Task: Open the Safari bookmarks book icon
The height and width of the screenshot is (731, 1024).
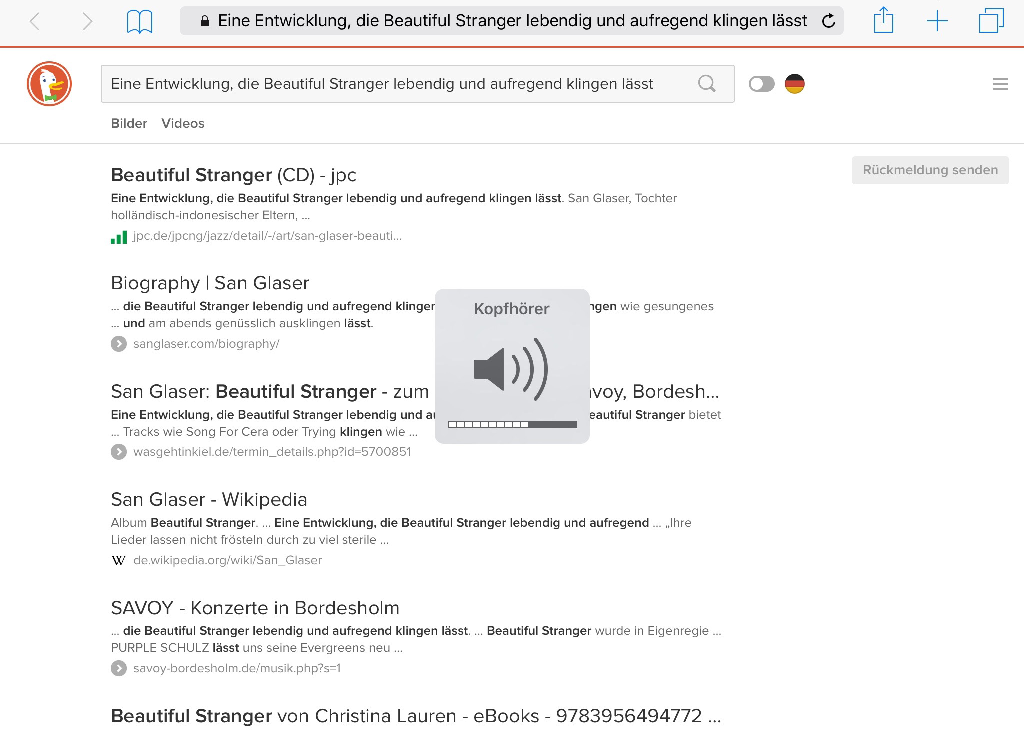Action: (139, 22)
